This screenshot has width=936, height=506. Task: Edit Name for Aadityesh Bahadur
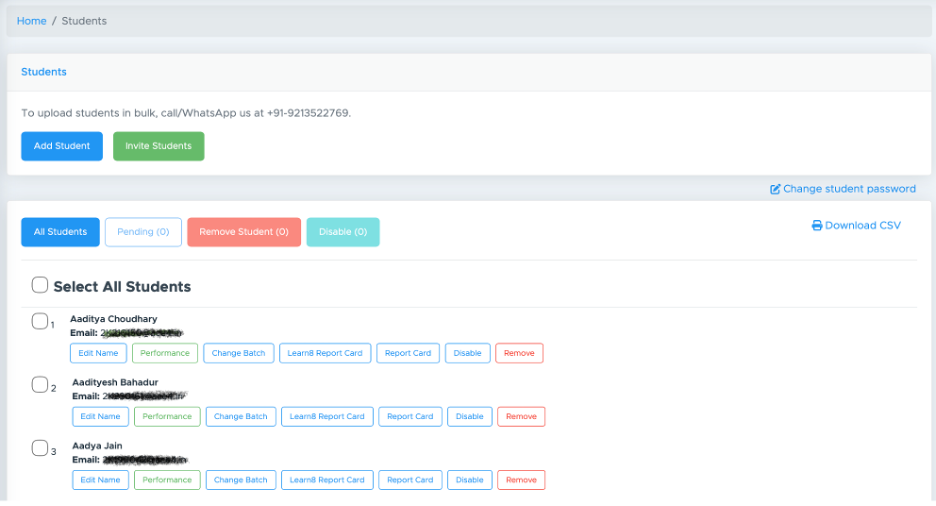tap(101, 416)
